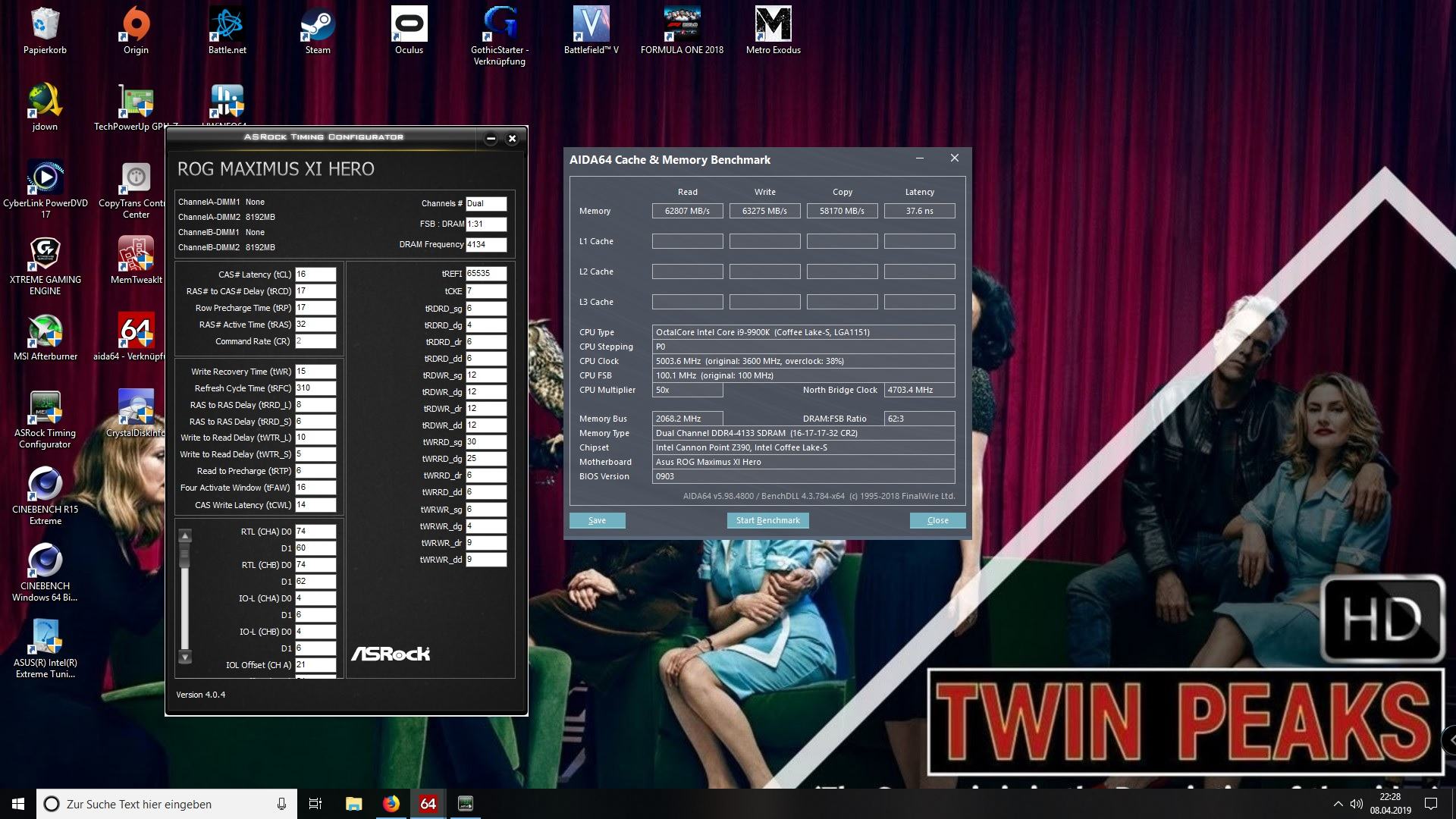Click the Memory Copy result 58170 MB/s
This screenshot has width=1456, height=819.
842,211
